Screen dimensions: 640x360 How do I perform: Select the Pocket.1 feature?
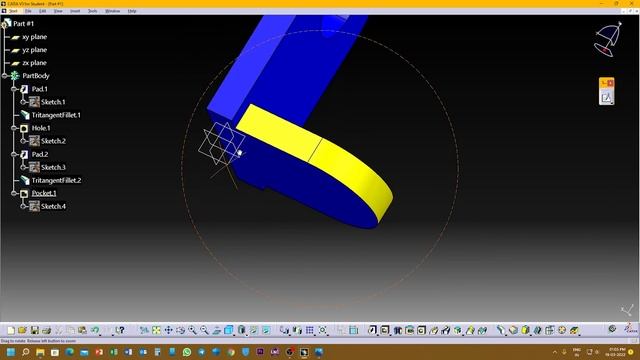coord(44,193)
